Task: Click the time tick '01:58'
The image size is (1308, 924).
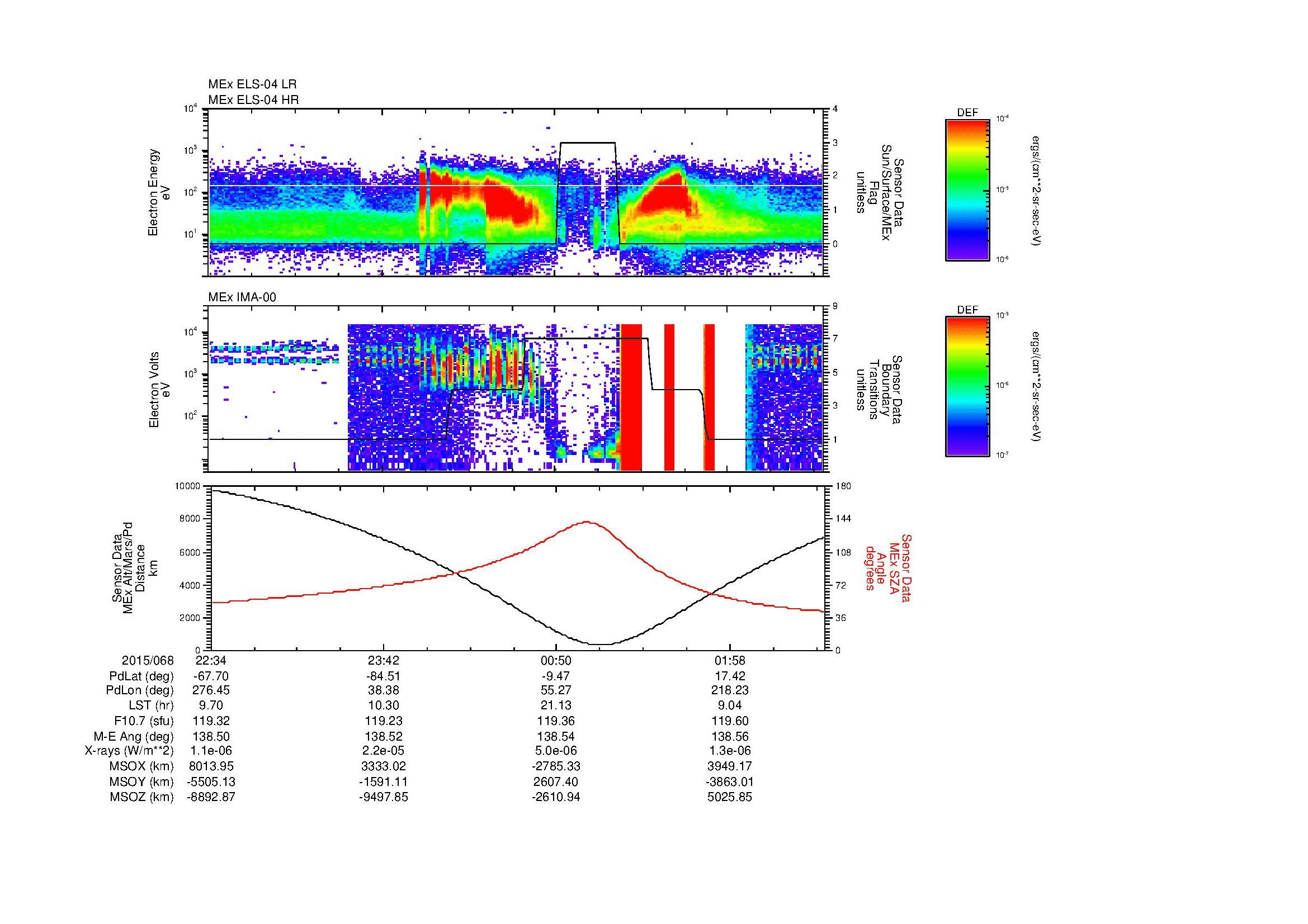Action: [730, 661]
